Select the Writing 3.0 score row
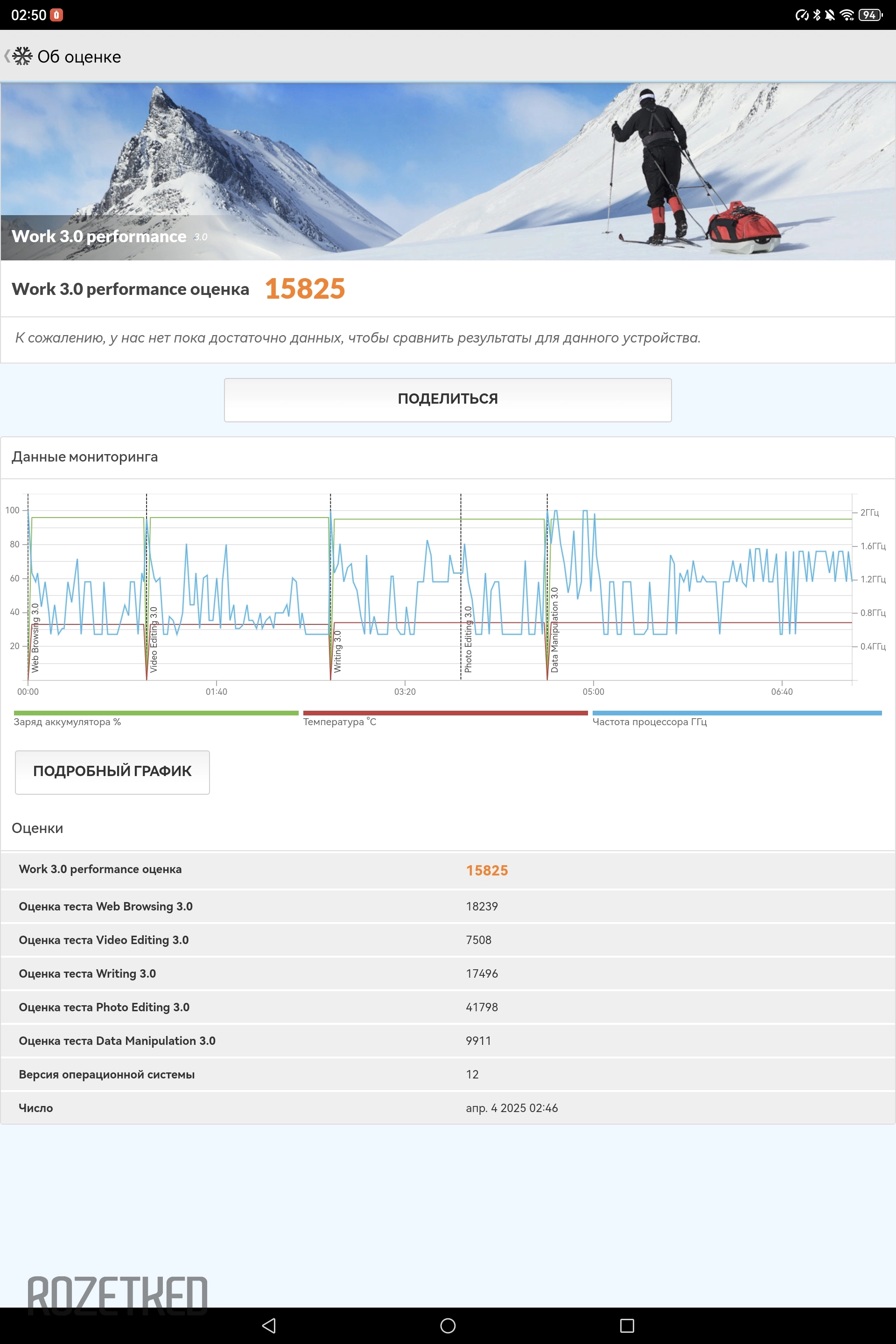896x1344 pixels. [x=448, y=974]
